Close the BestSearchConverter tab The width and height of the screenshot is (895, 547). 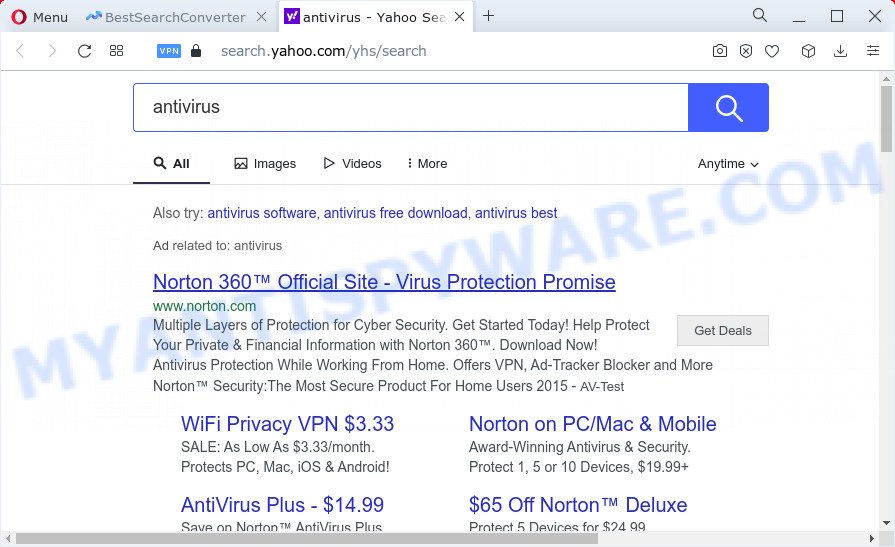tap(261, 17)
